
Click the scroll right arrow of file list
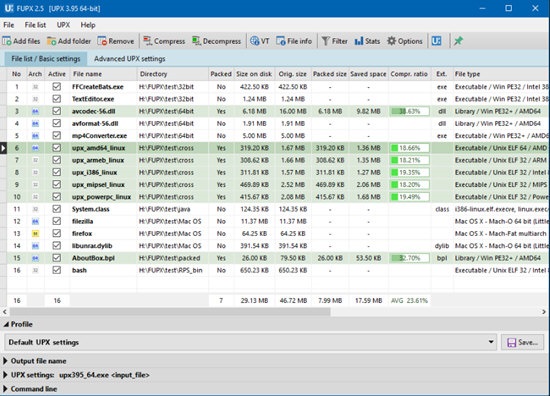coord(544,311)
